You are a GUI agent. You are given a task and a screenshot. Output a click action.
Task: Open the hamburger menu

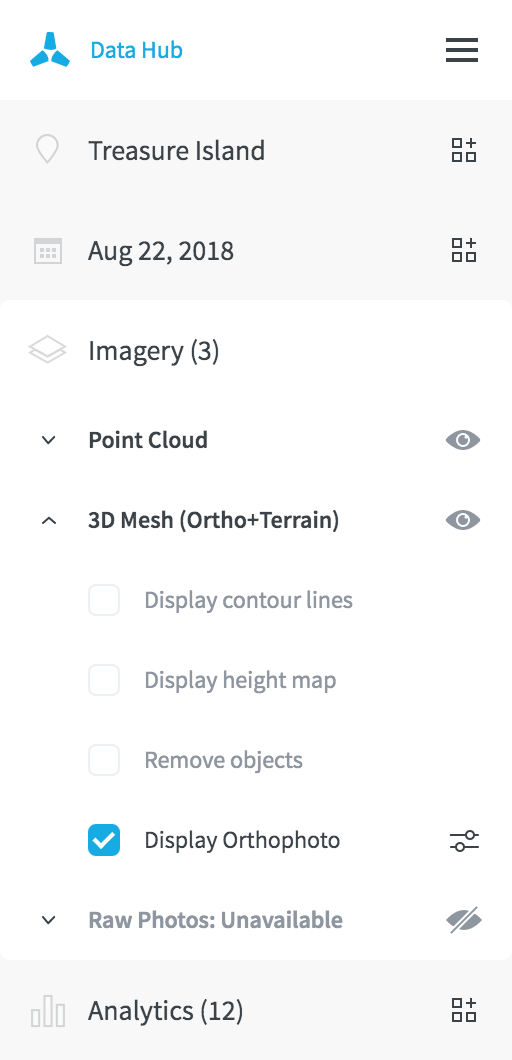(x=462, y=50)
